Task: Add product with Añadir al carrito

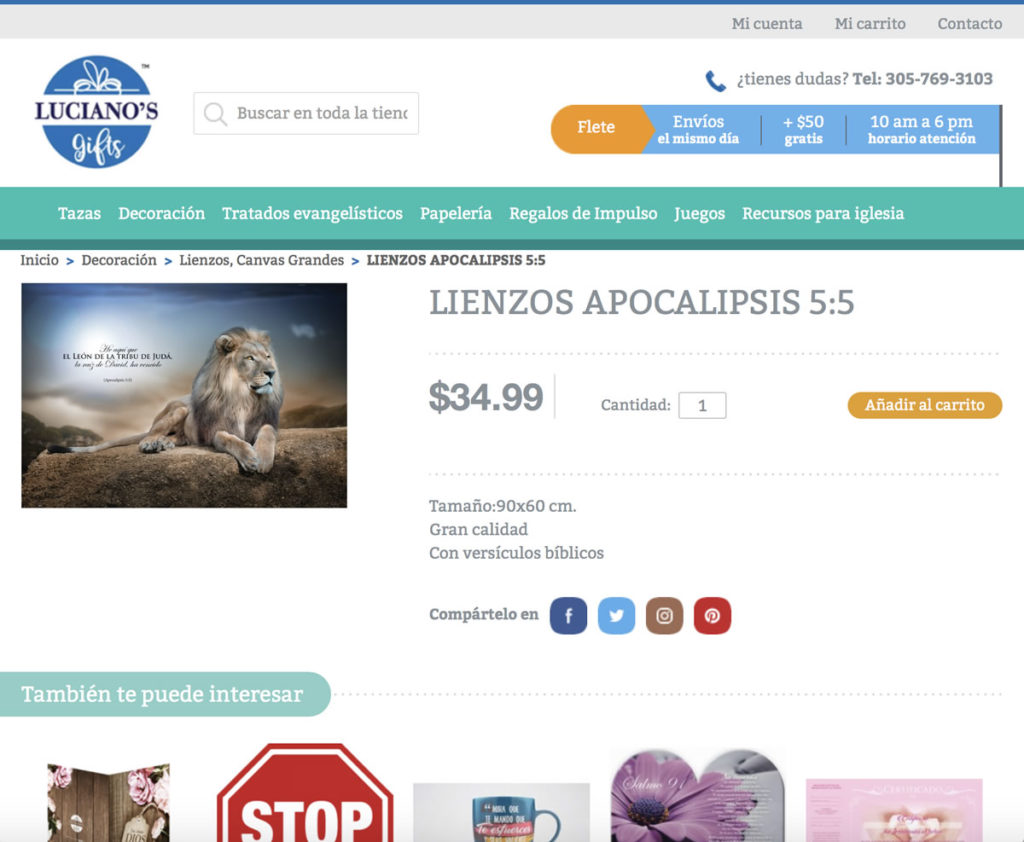Action: tap(925, 405)
